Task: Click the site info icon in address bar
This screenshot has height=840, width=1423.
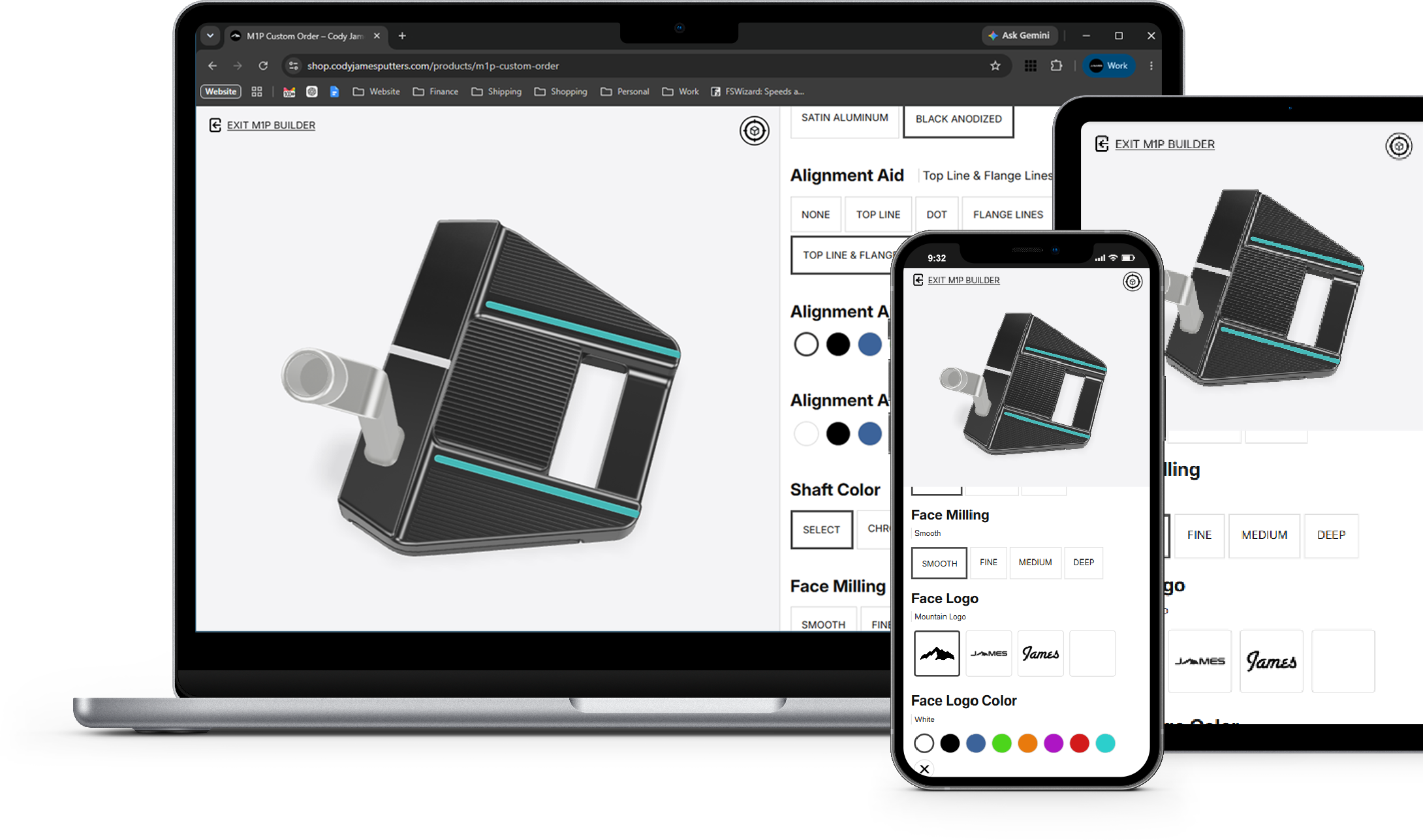Action: point(294,66)
